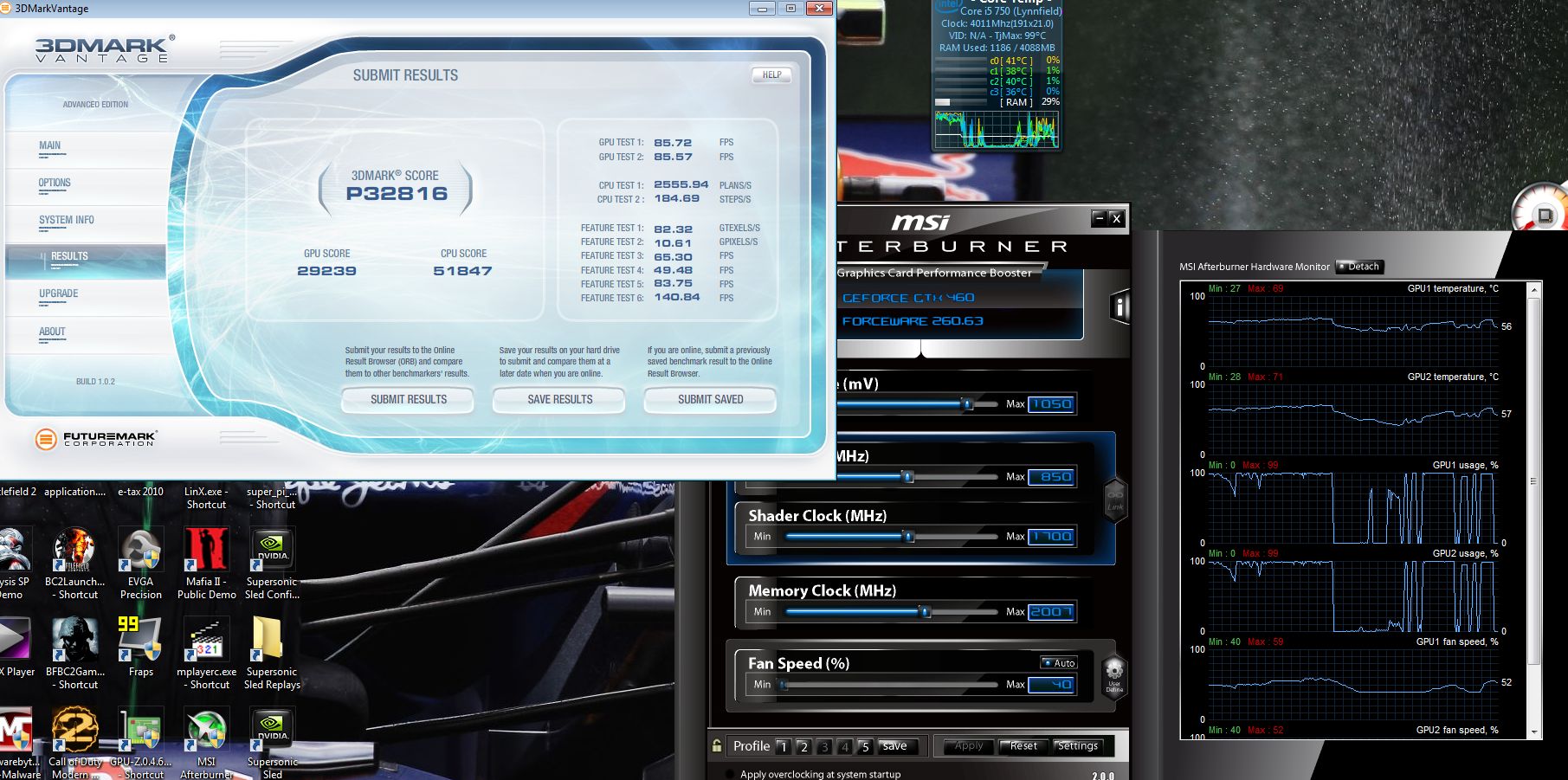Click the HELP button in 3DMark Vantage
The height and width of the screenshot is (780, 1568).
[x=771, y=75]
